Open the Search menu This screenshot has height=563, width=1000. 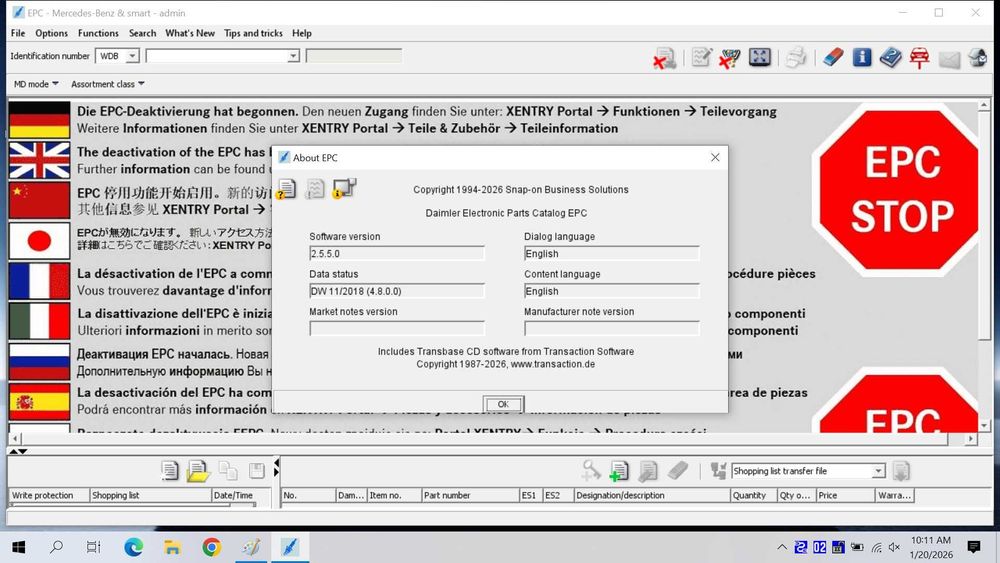point(142,33)
